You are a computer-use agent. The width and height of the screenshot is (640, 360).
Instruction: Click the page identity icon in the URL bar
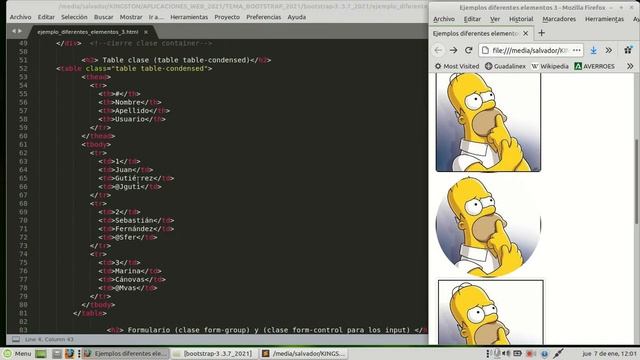click(485, 50)
